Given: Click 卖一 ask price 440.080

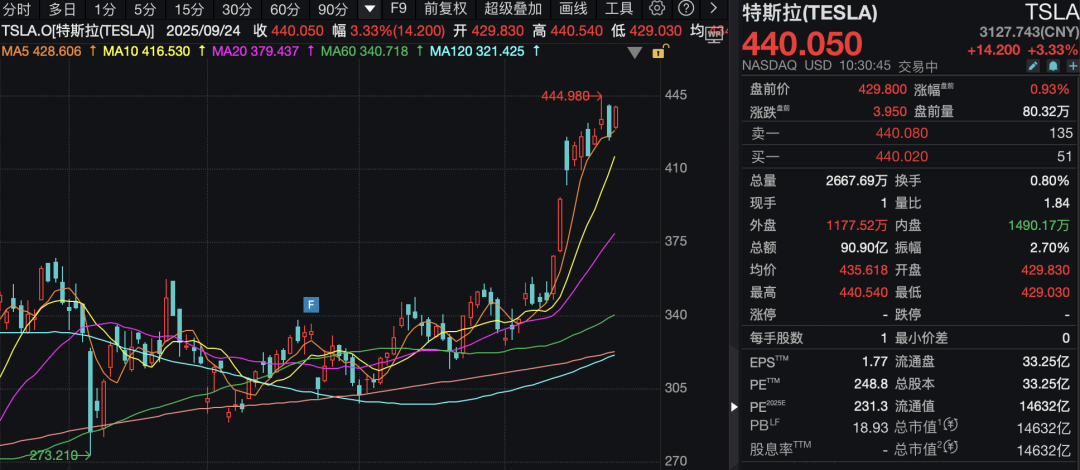Looking at the screenshot, I should [902, 134].
